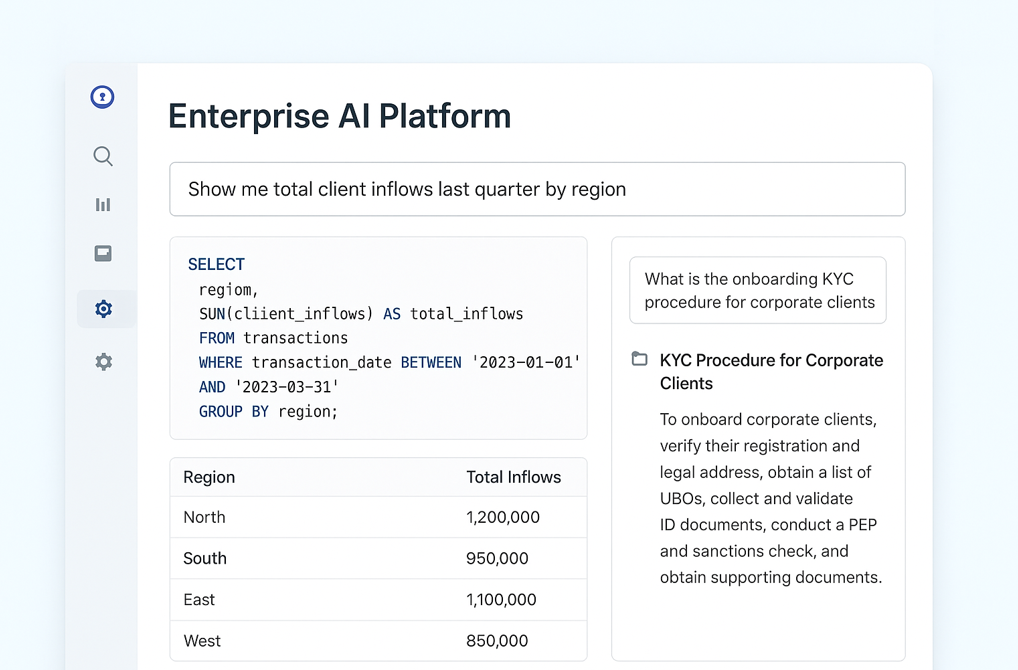
Task: Sort by the Total Inflows column header
Action: tap(513, 477)
